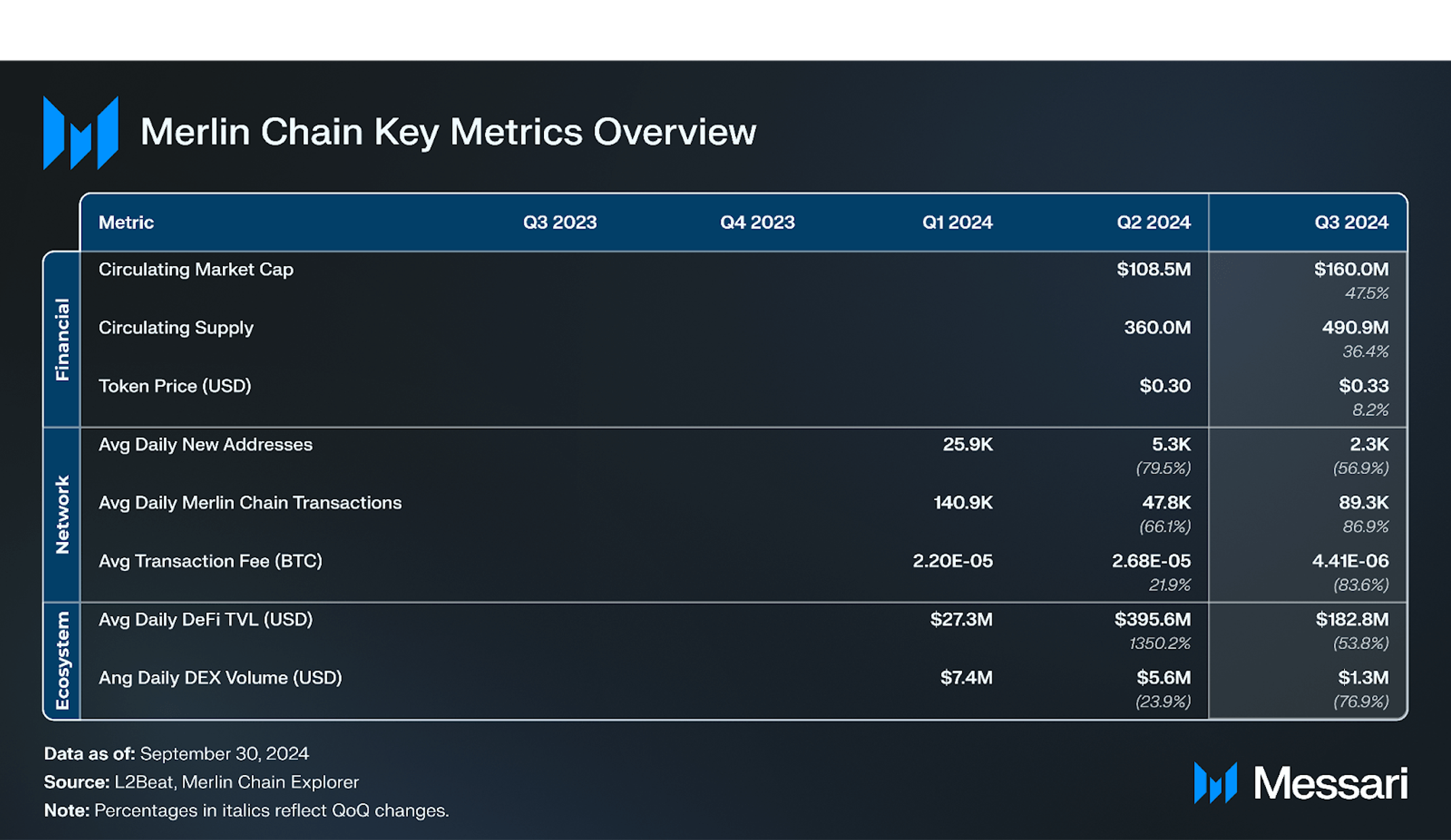Select the Circulating Supply row label
This screenshot has height=840, width=1451.
click(176, 328)
